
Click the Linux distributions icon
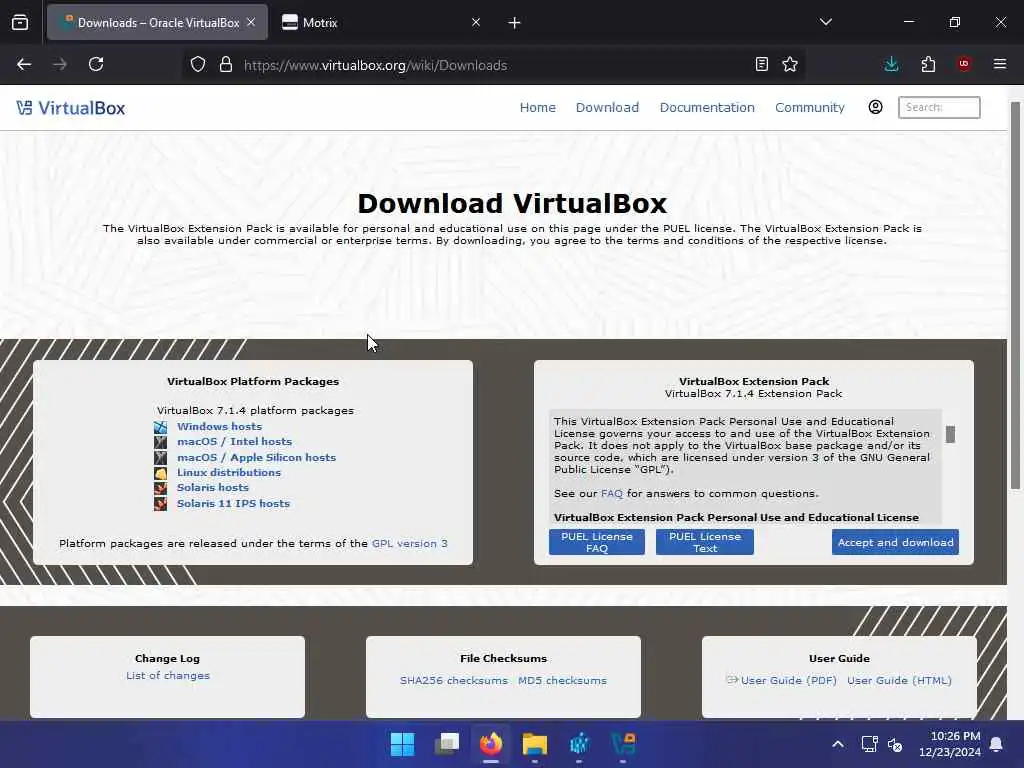pos(161,473)
